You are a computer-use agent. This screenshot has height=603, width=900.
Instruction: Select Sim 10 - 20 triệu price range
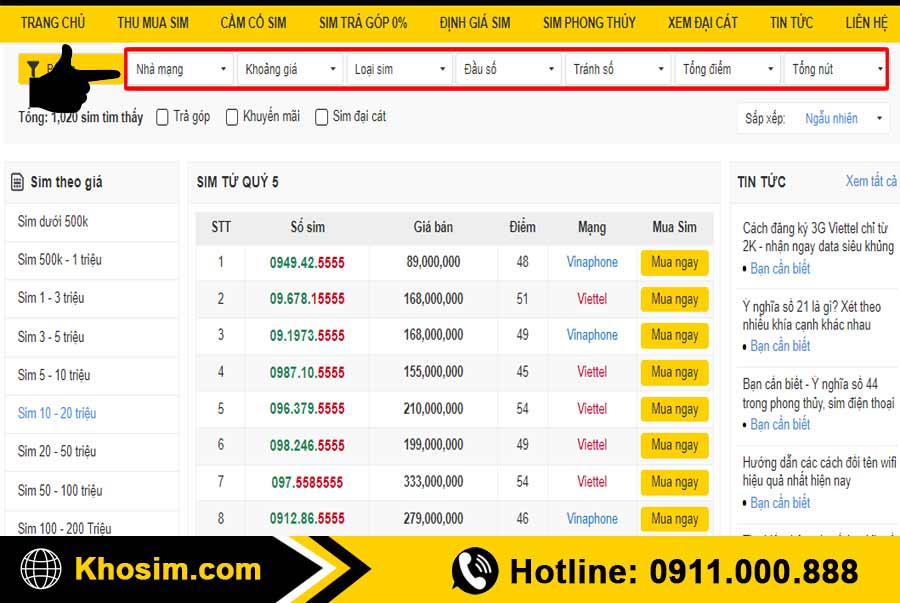click(x=57, y=413)
